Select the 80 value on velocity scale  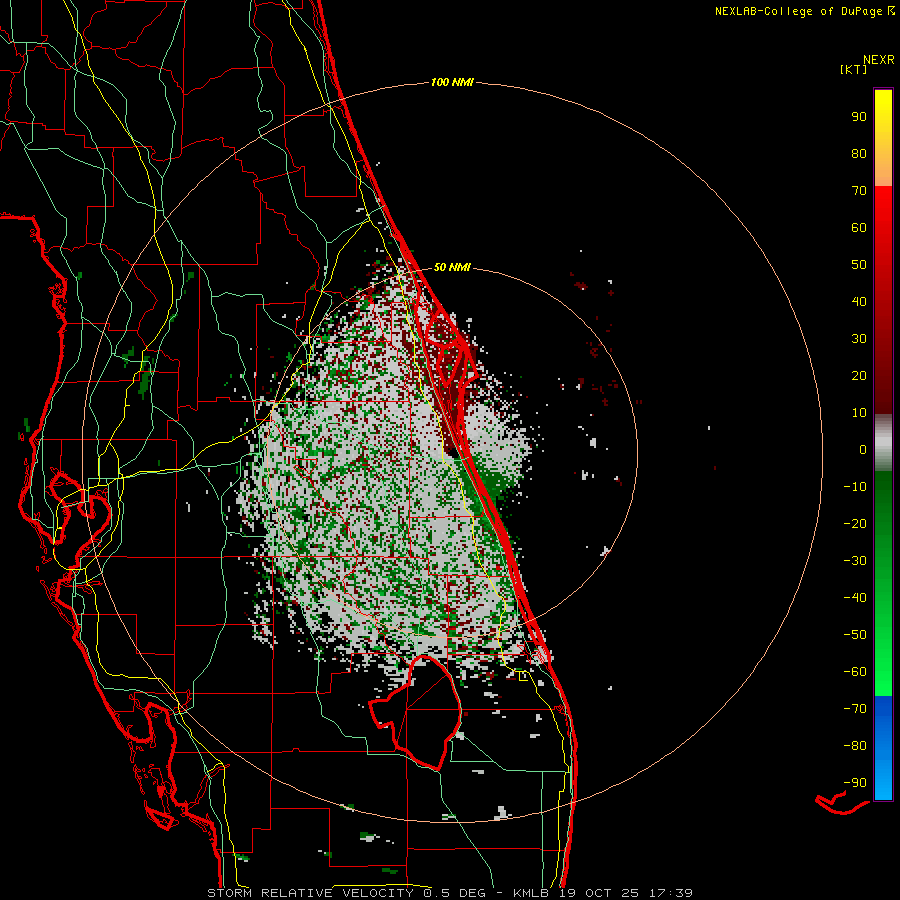click(x=859, y=153)
